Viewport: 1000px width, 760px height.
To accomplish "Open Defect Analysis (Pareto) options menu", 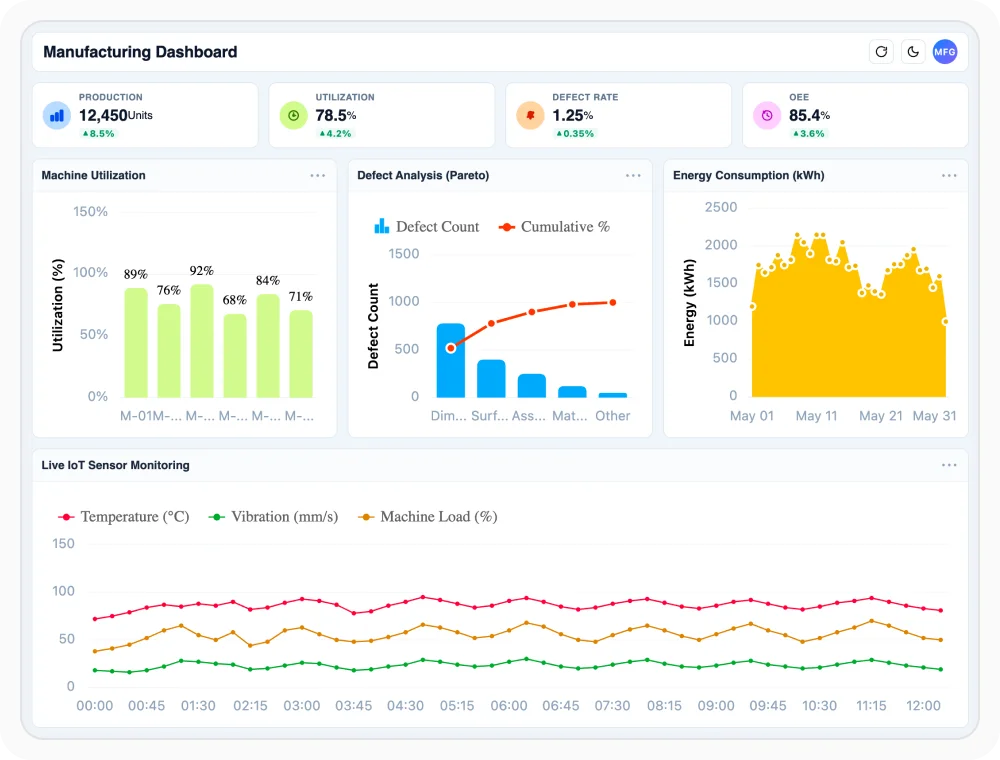I will coord(633,175).
